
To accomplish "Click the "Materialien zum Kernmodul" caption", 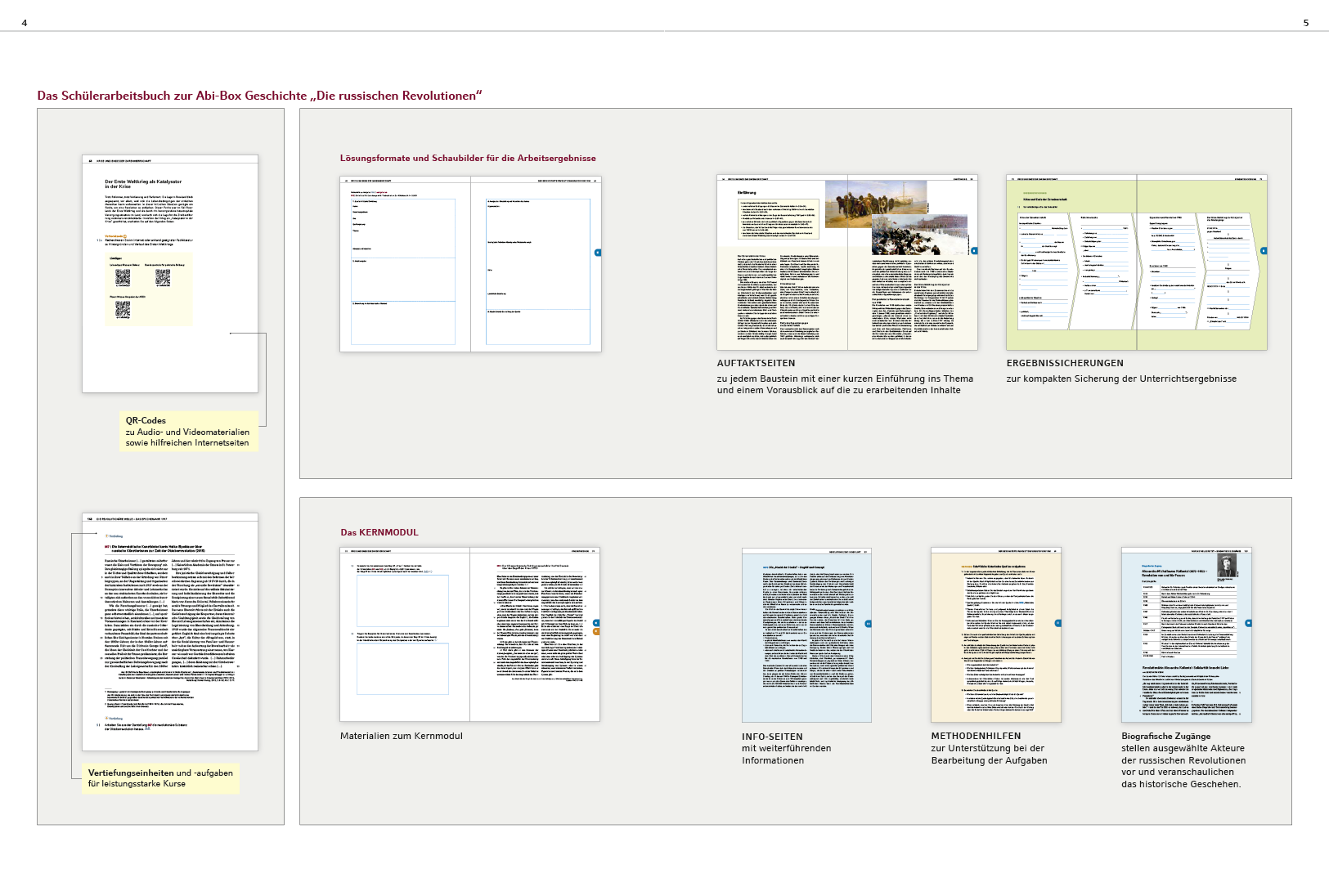I will point(401,736).
